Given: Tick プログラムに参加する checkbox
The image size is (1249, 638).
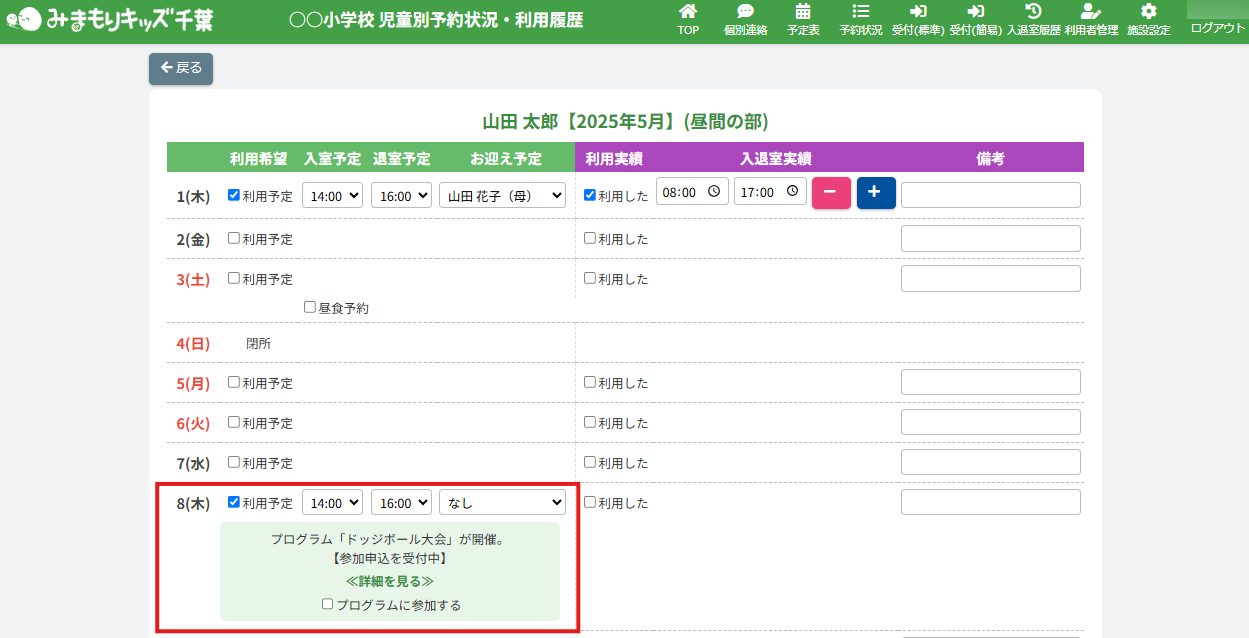Looking at the screenshot, I should click(x=327, y=604).
